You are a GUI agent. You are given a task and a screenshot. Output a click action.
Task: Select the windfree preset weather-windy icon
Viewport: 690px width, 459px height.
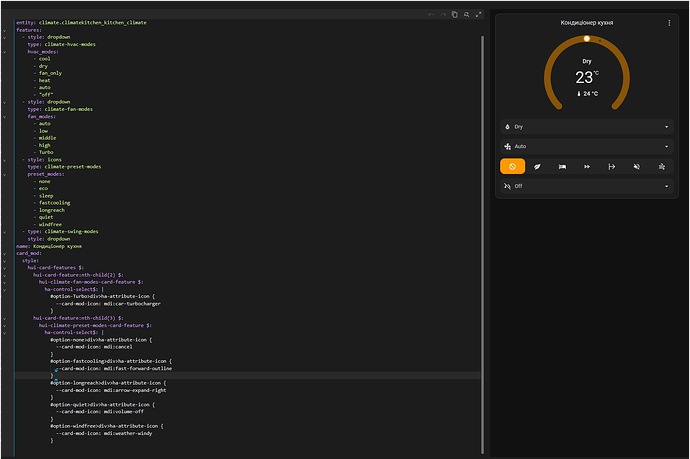click(x=661, y=166)
